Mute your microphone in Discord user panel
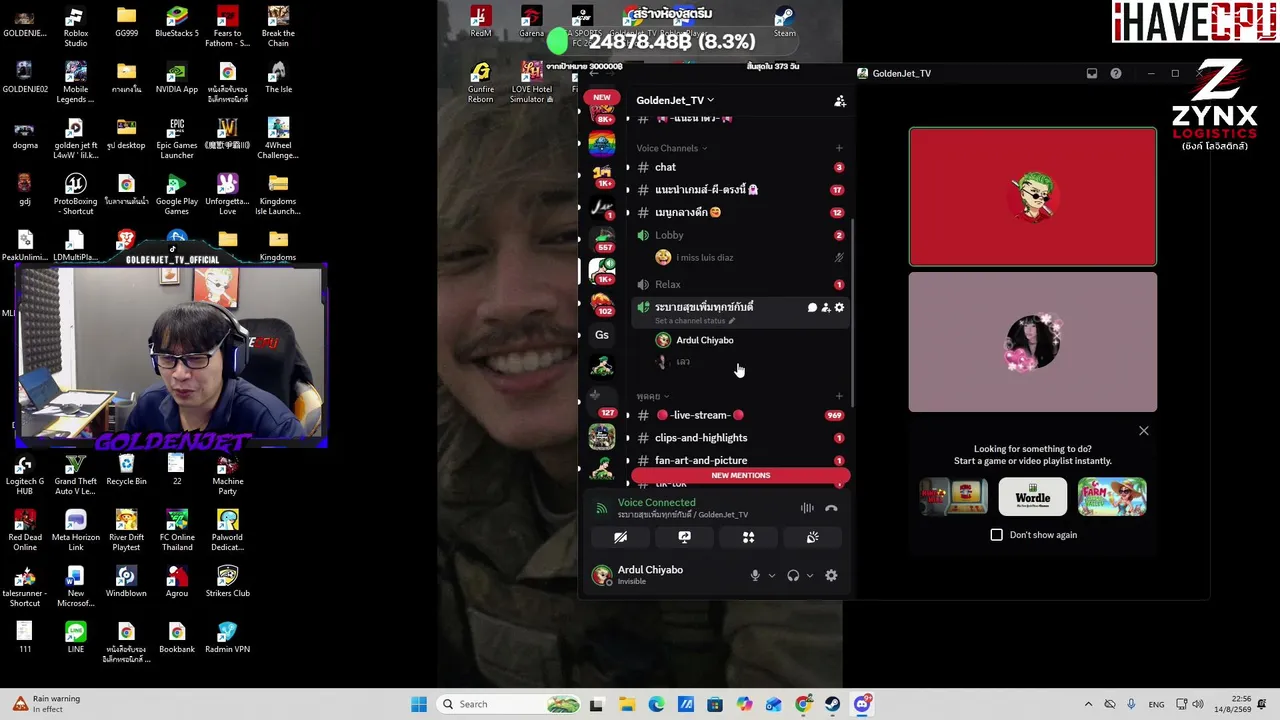Screen dimensions: 1280x720 coord(755,575)
